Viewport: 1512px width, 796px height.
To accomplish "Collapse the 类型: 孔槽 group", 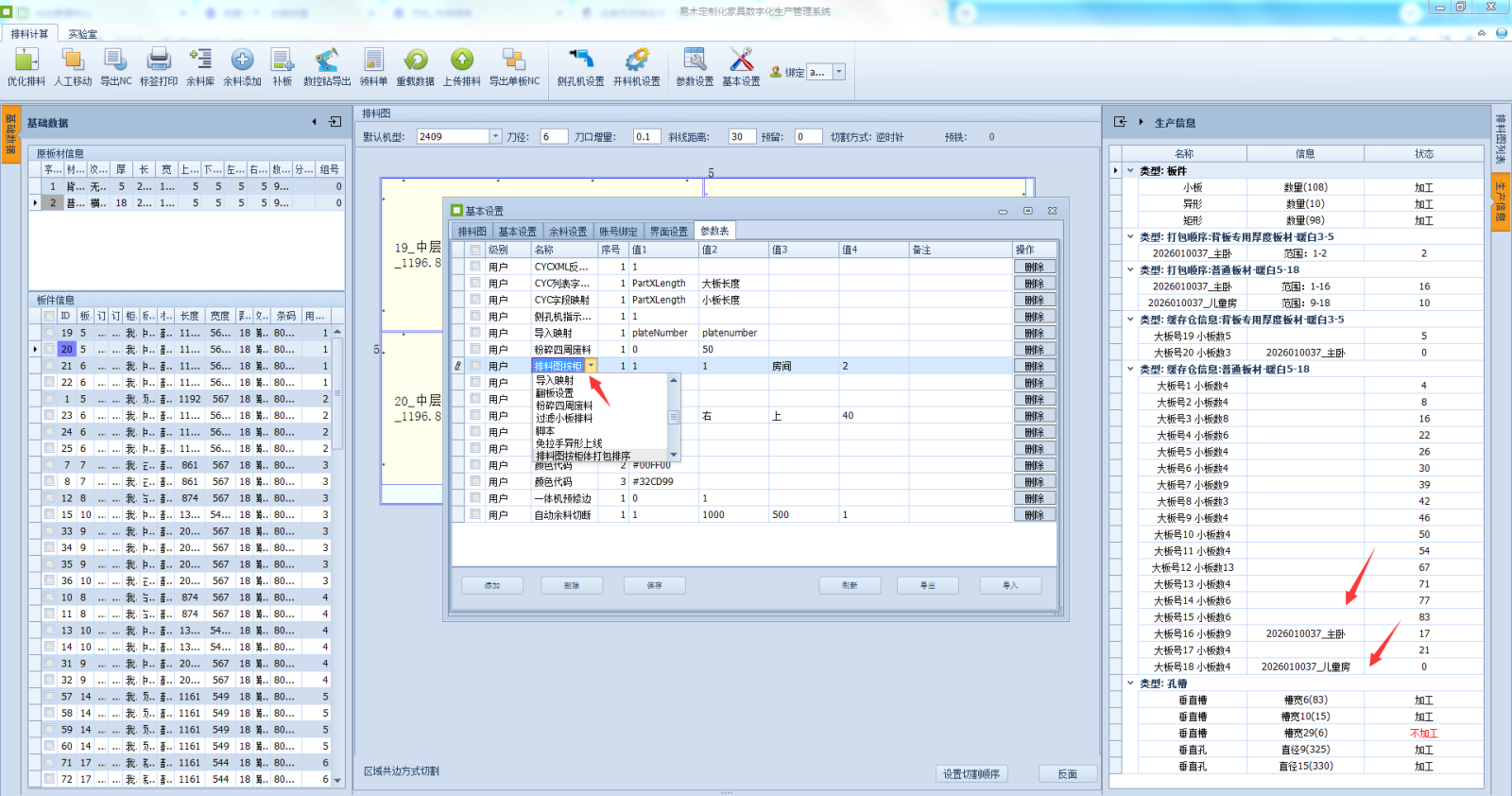I will tap(1130, 684).
